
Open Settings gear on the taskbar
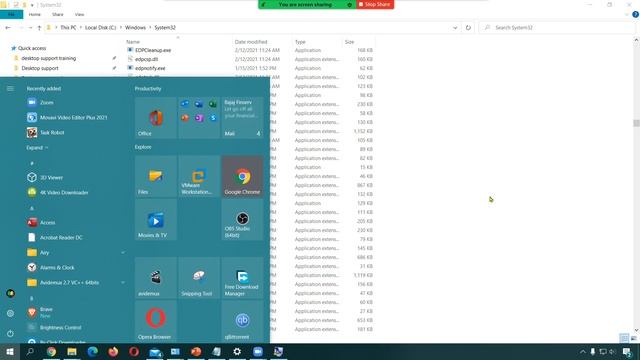(237, 352)
